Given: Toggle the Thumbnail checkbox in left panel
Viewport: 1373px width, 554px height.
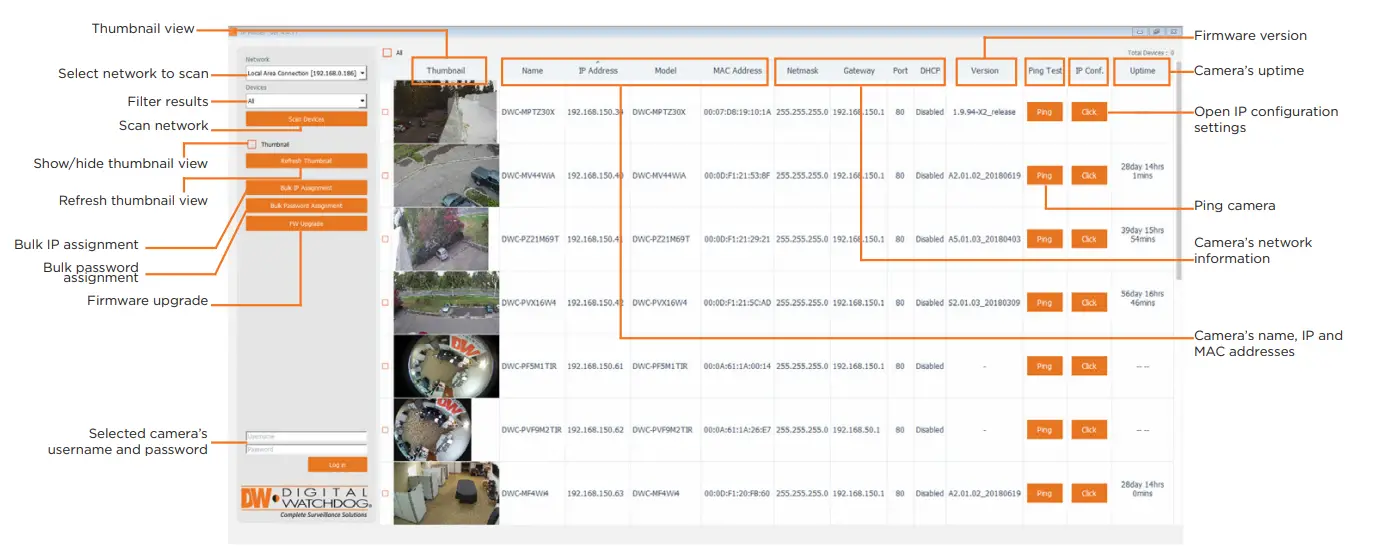Looking at the screenshot, I should [x=251, y=144].
